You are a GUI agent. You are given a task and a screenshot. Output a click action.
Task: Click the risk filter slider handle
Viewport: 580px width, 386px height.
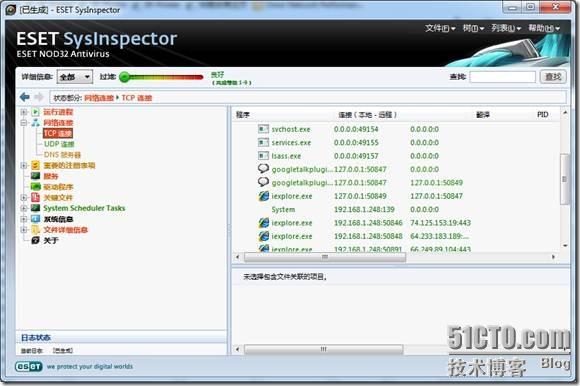point(125,77)
